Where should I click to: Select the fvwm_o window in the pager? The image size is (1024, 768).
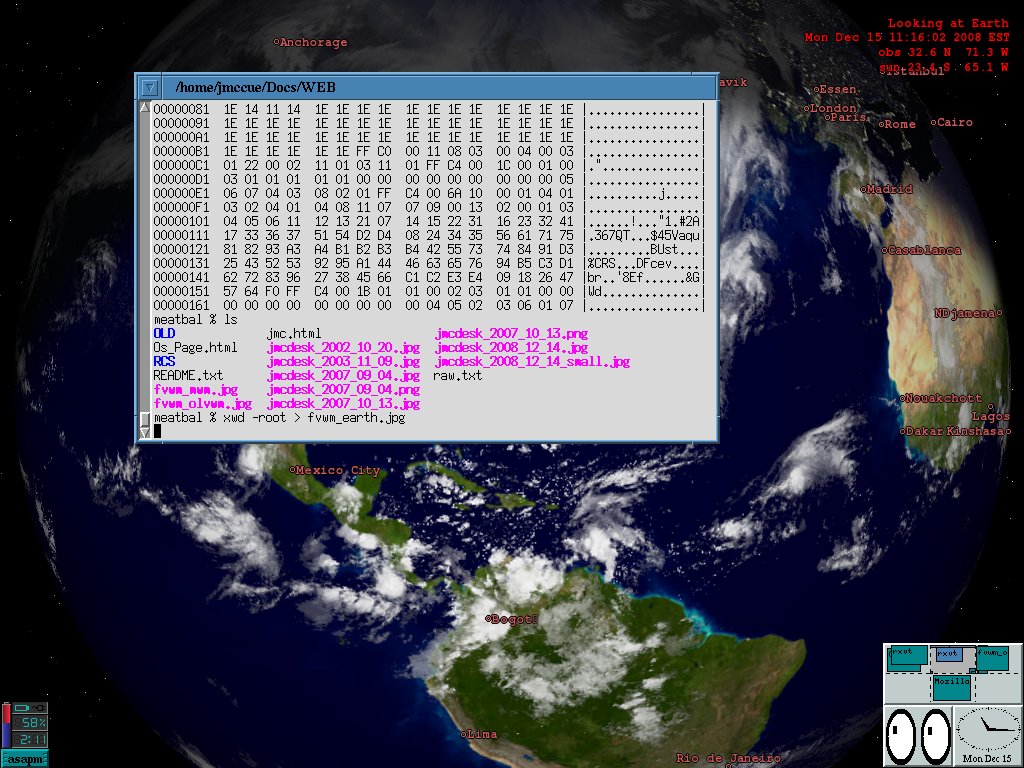993,658
